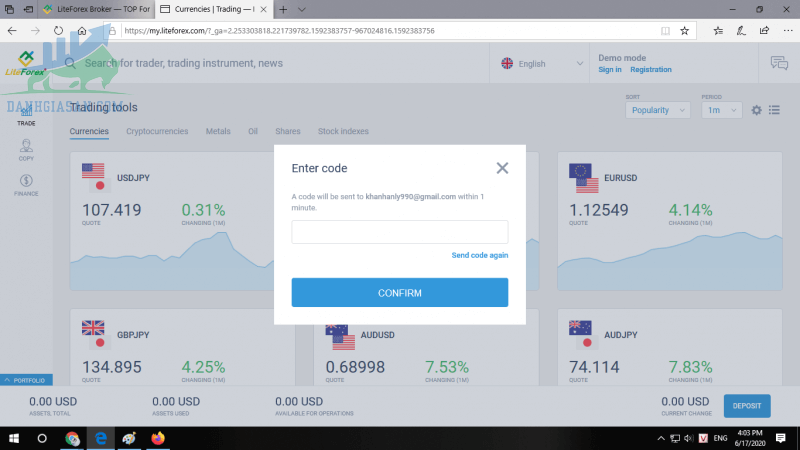
Task: Close the Currencies Trading tab
Action: tap(263, 9)
